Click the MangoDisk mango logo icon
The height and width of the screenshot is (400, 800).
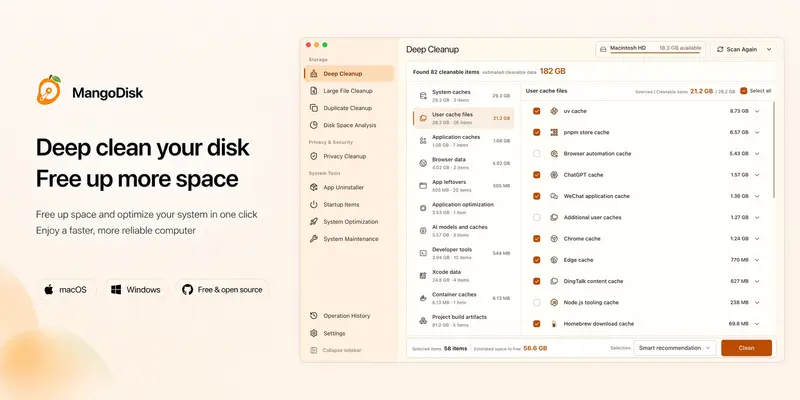coord(48,90)
